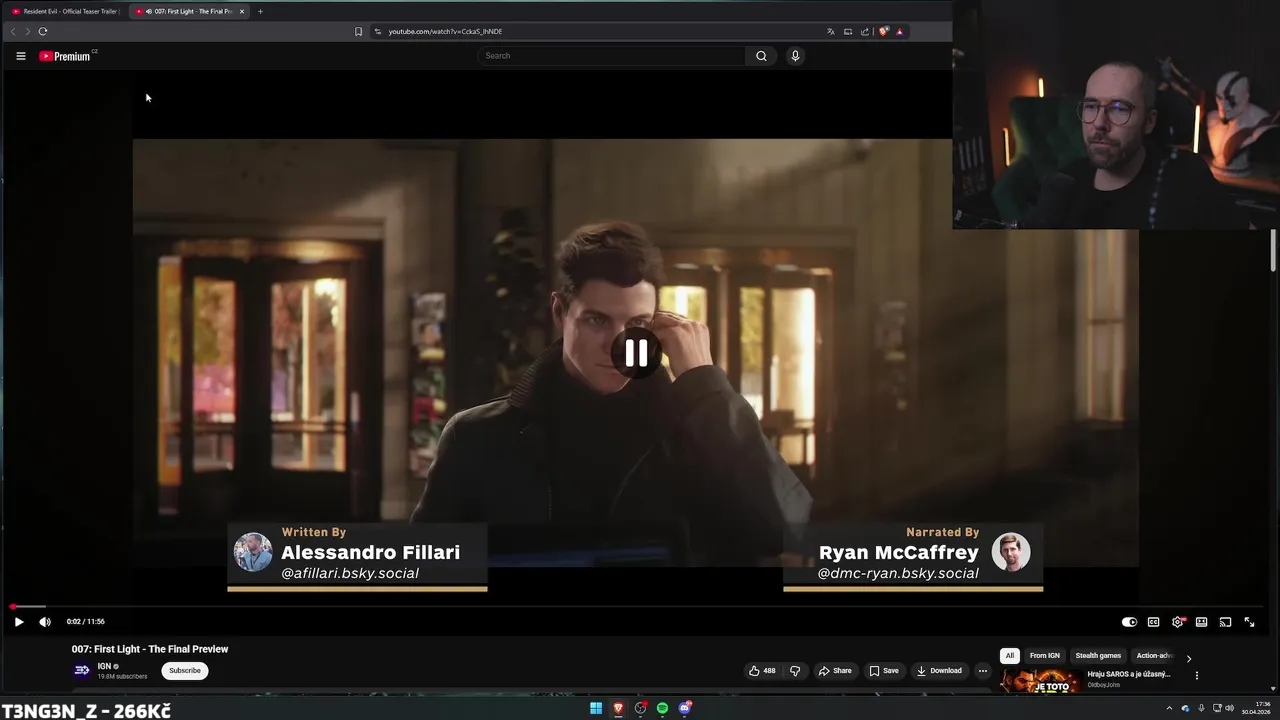Cast video with Play on TV icon
Image resolution: width=1280 pixels, height=720 pixels.
point(1225,622)
